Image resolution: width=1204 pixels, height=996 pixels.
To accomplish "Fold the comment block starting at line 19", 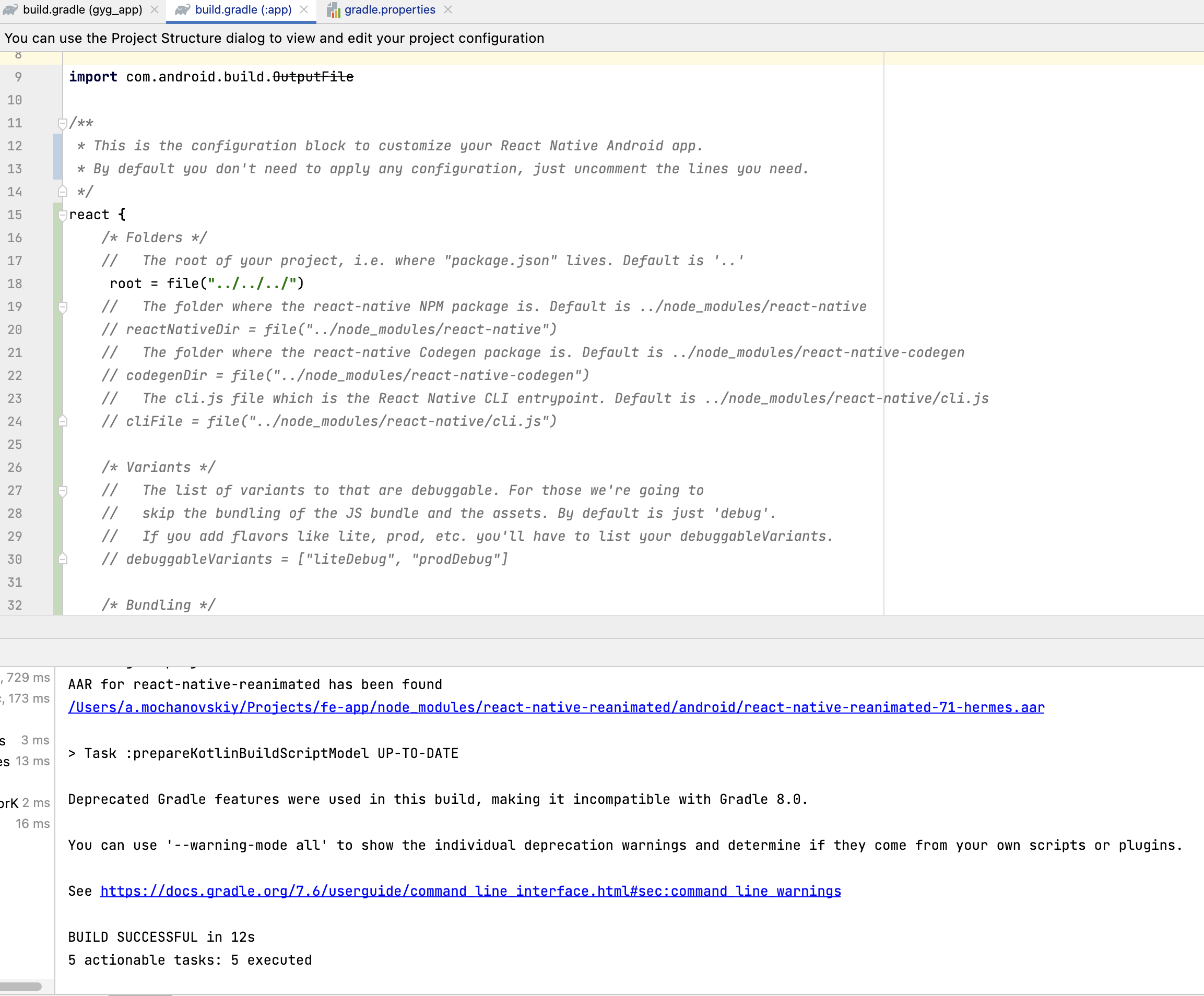I will 63,307.
